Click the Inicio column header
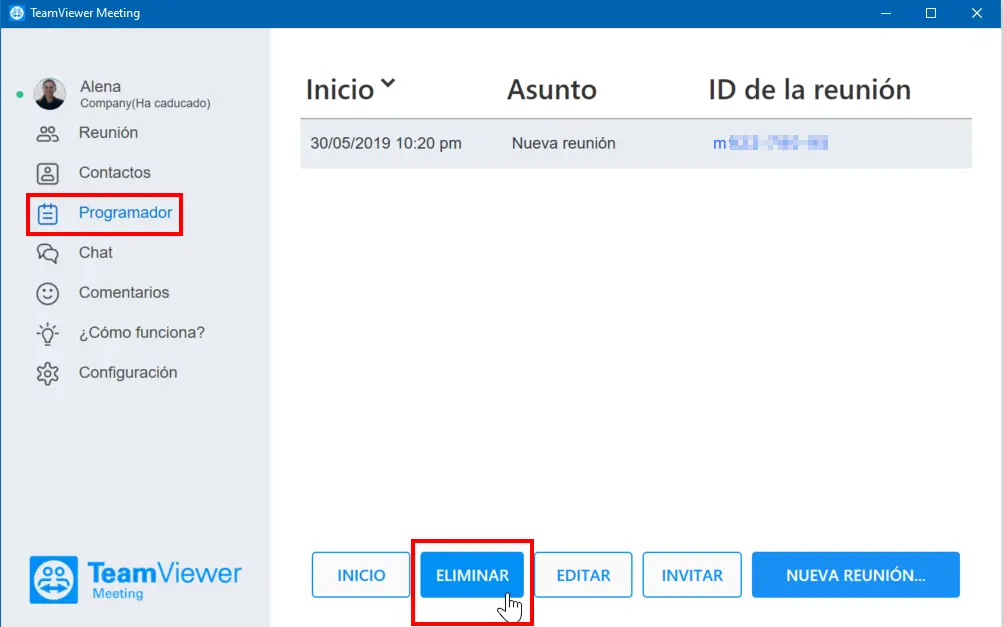This screenshot has height=627, width=1004. [x=340, y=90]
